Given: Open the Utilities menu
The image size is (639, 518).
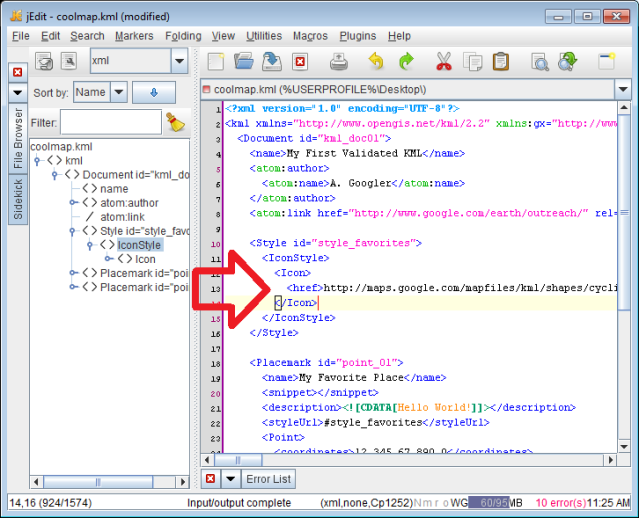Looking at the screenshot, I should coord(264,36).
